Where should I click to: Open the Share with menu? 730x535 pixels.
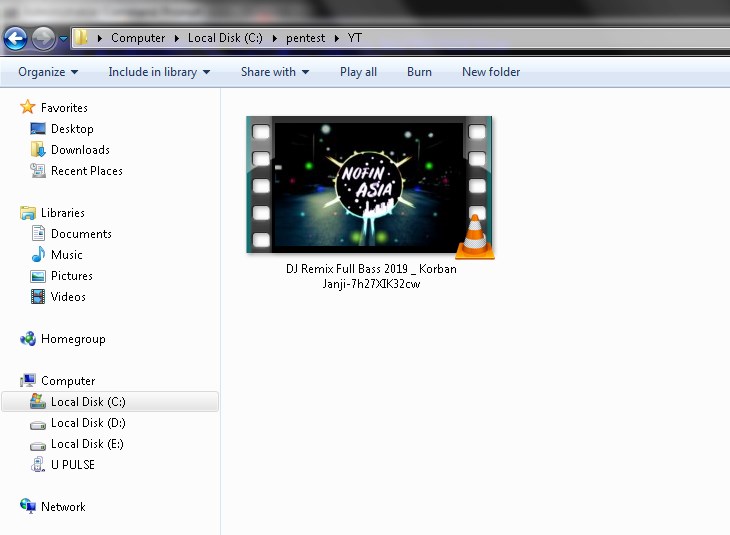click(x=275, y=72)
